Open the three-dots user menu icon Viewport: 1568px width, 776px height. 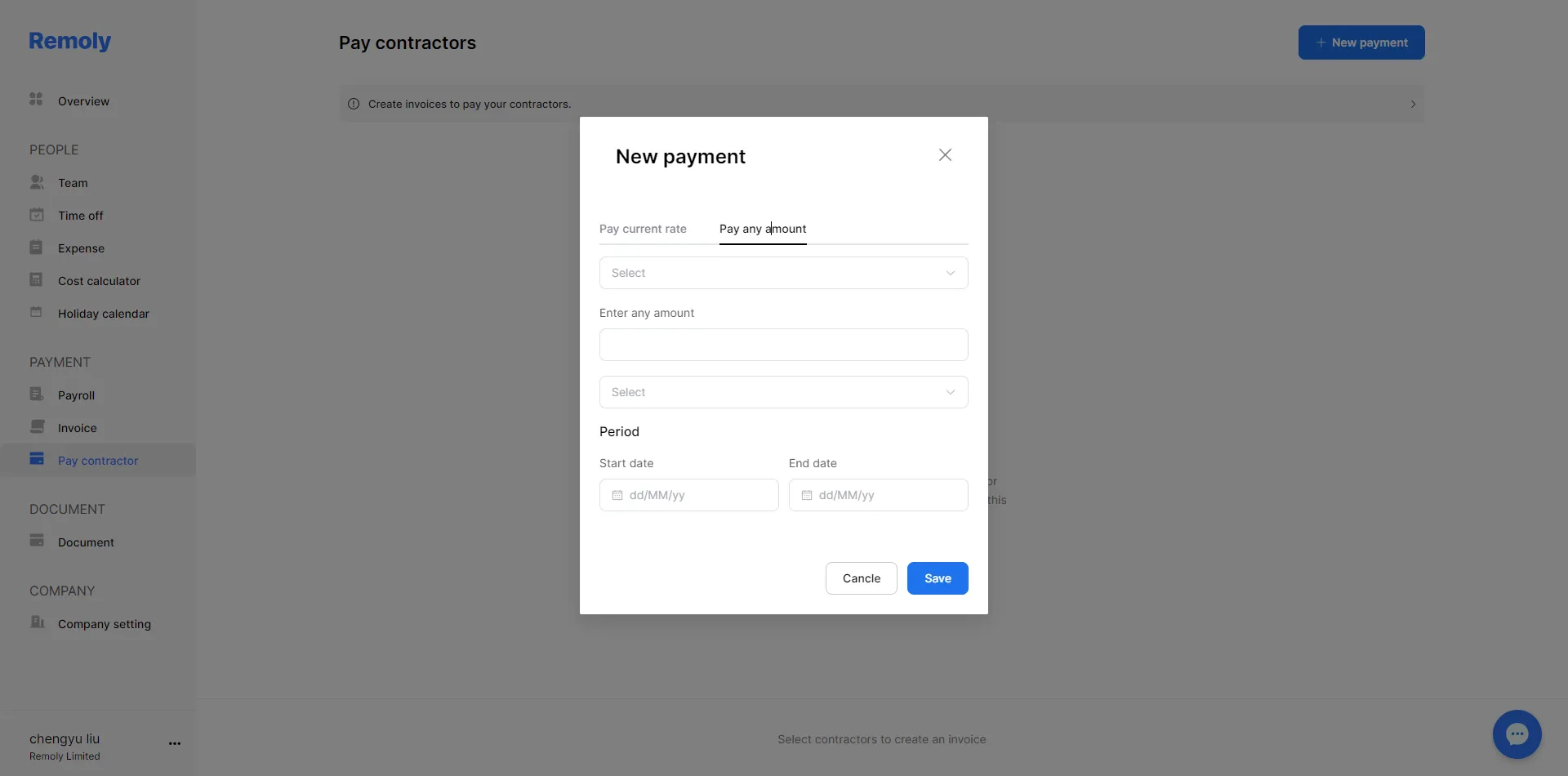[x=175, y=743]
